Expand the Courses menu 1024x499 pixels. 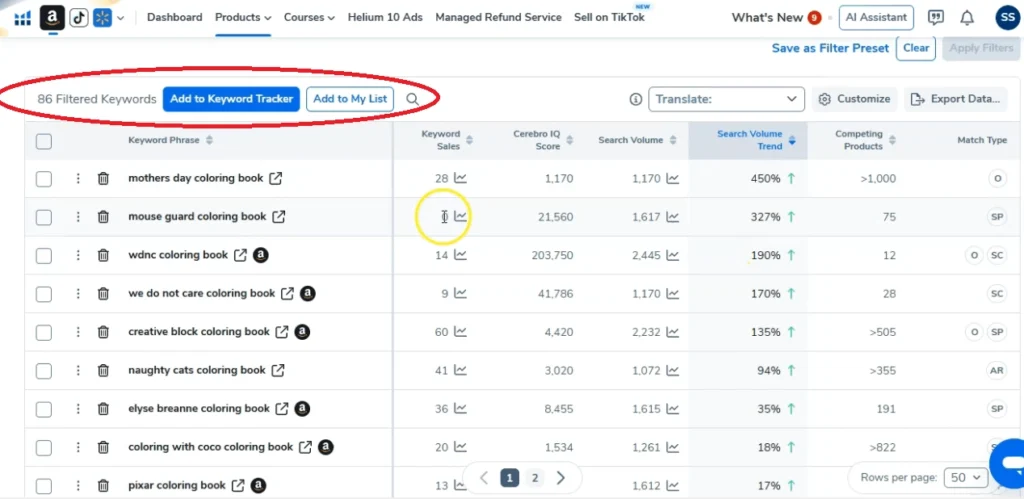(x=310, y=18)
